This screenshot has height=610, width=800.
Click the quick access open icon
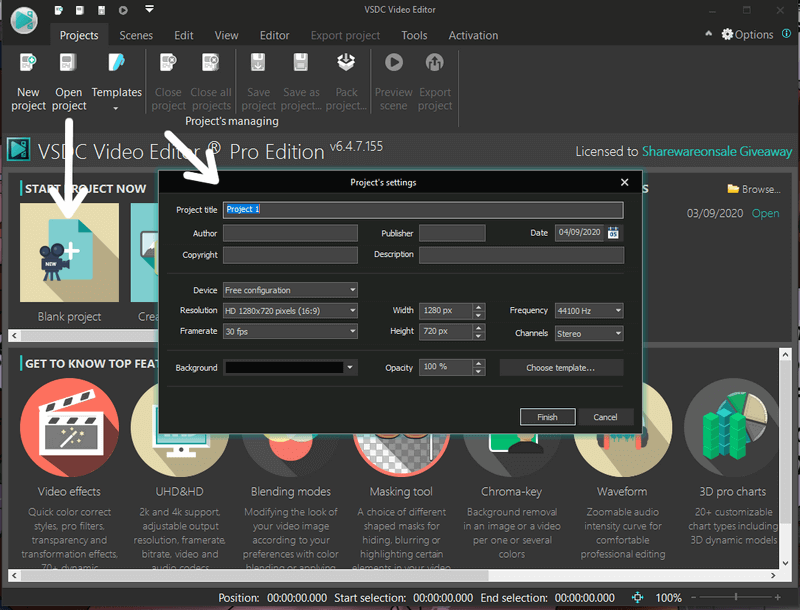pyautogui.click(x=80, y=10)
